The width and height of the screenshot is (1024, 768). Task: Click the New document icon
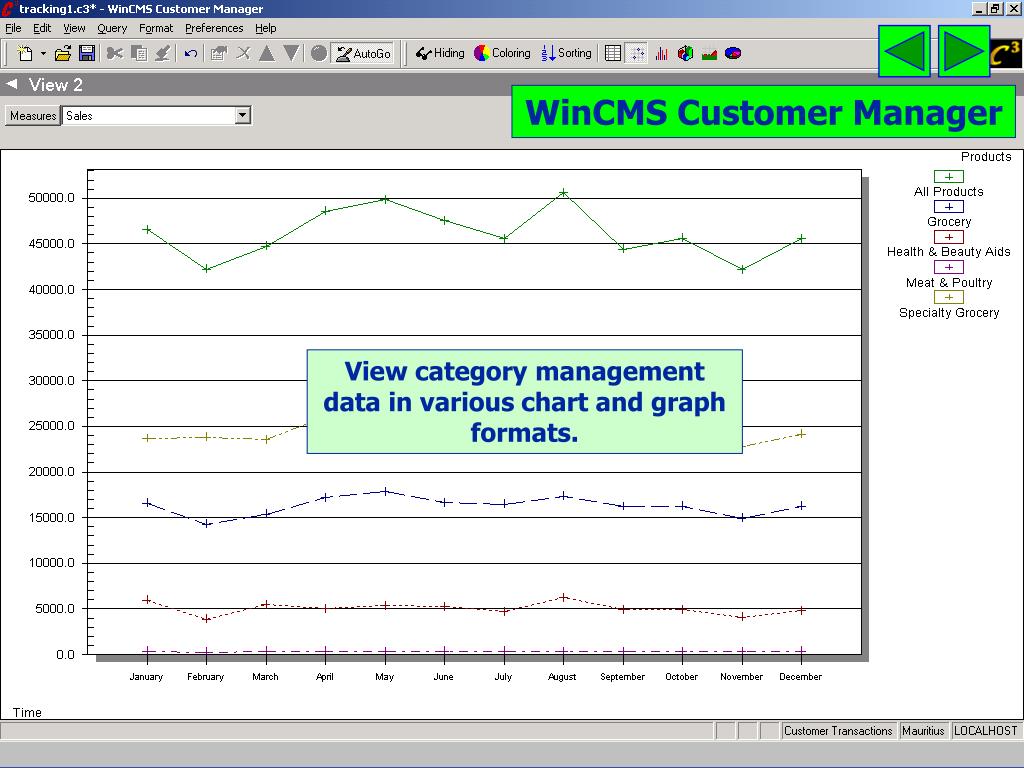(25, 54)
